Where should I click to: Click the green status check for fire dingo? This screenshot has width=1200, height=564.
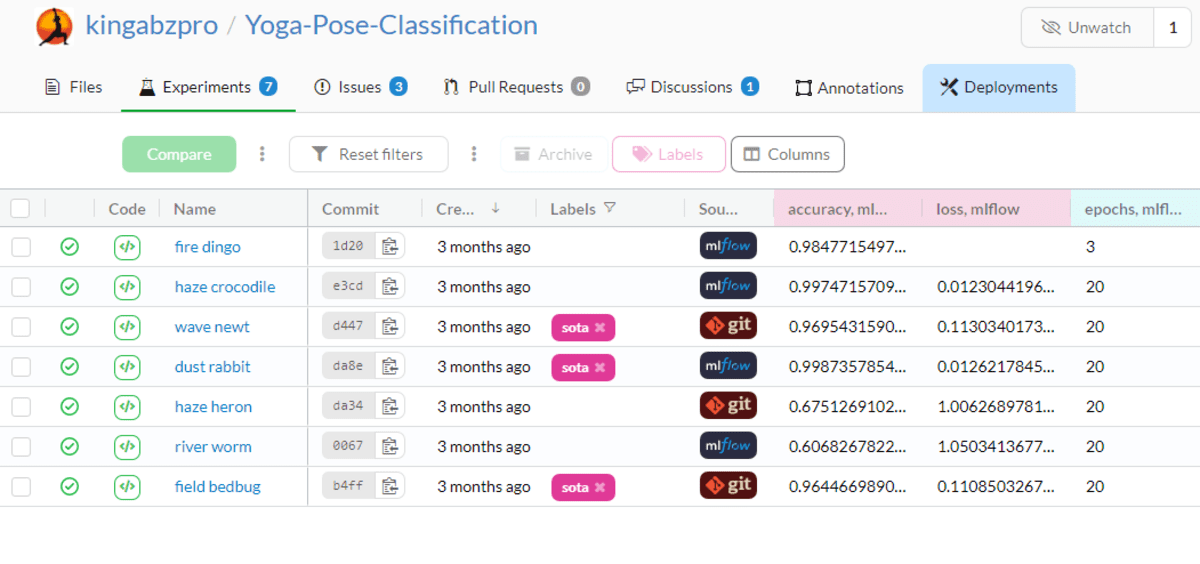69,247
